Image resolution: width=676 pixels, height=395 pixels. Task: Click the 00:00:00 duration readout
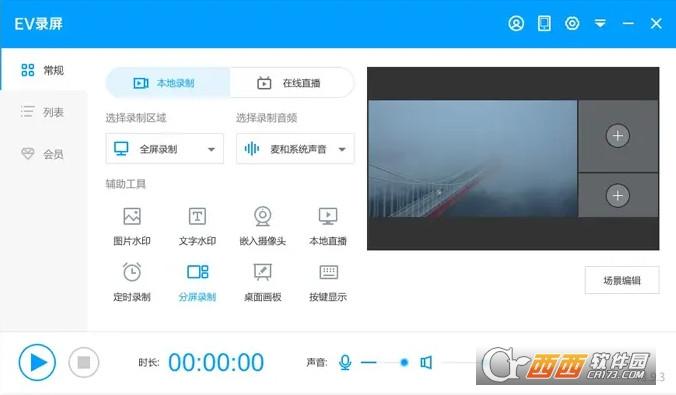pyautogui.click(x=216, y=362)
